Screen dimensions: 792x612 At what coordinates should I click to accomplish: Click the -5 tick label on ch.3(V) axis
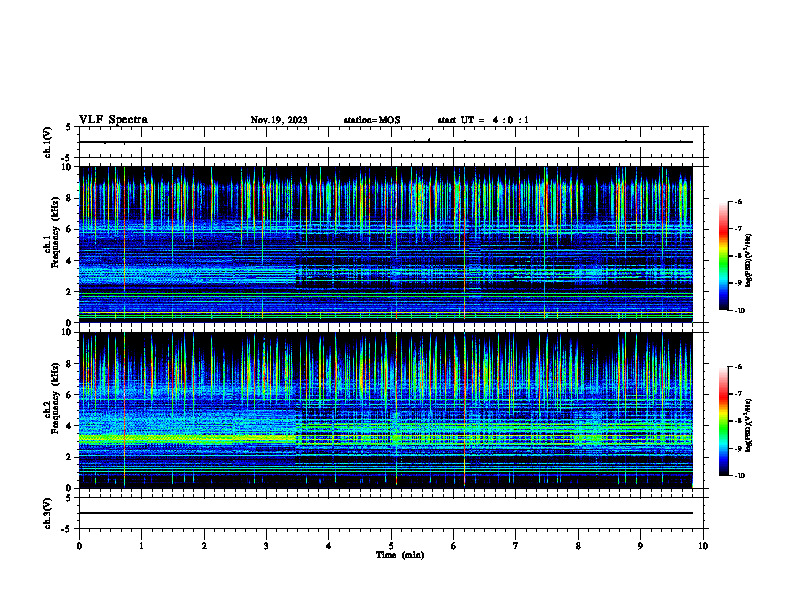point(67,529)
